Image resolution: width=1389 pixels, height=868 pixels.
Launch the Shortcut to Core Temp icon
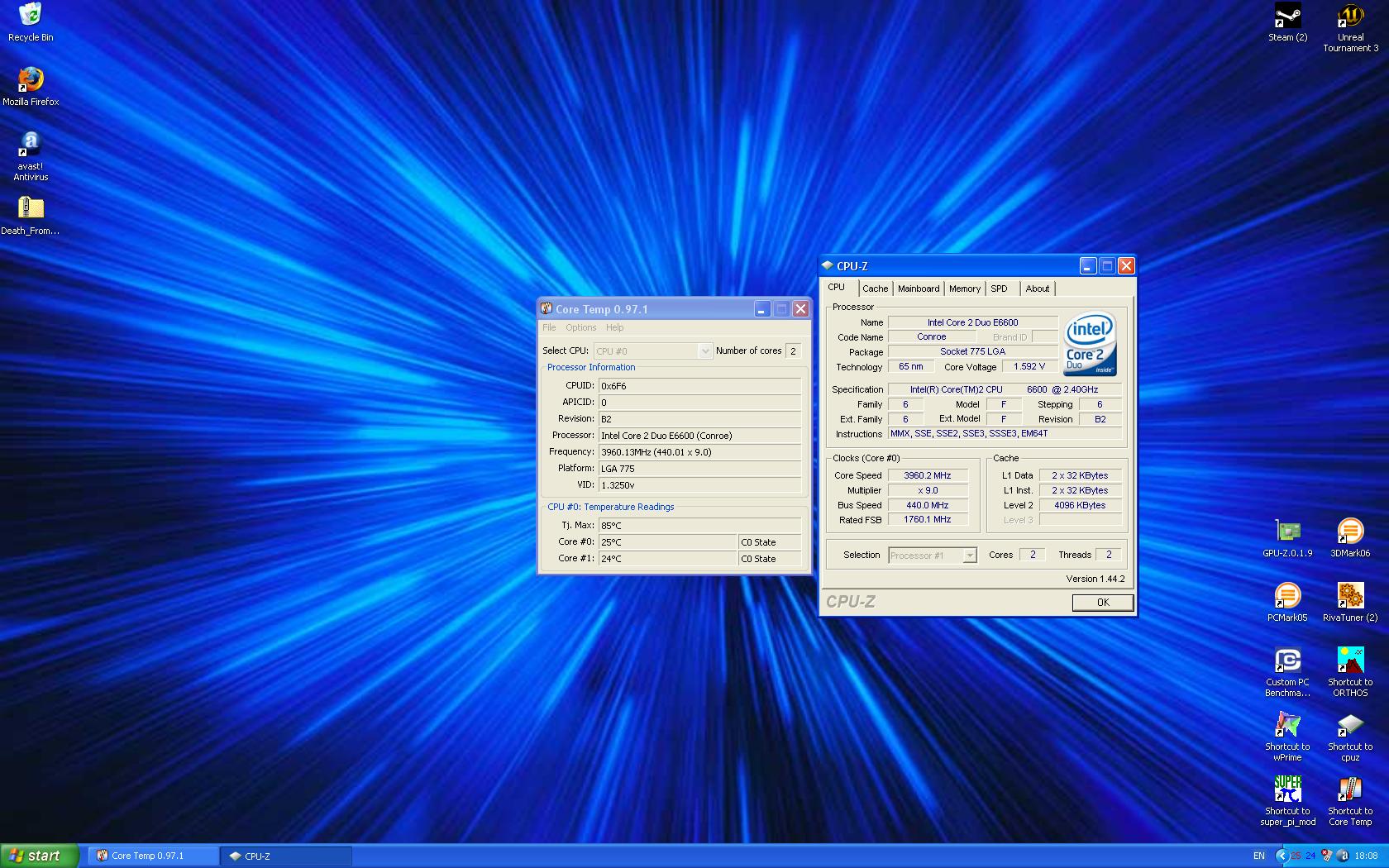click(x=1350, y=801)
